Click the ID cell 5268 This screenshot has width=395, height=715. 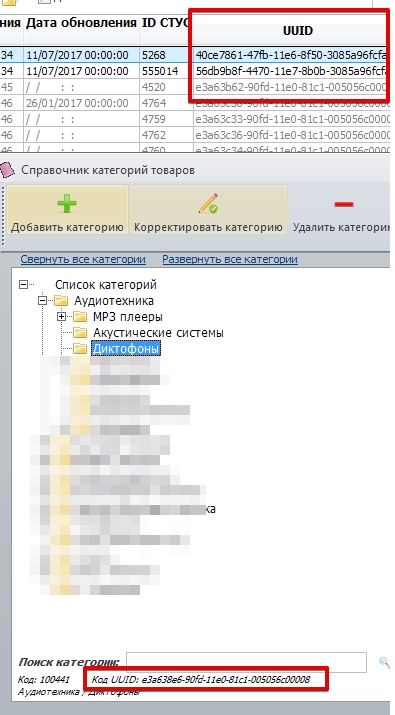point(165,55)
